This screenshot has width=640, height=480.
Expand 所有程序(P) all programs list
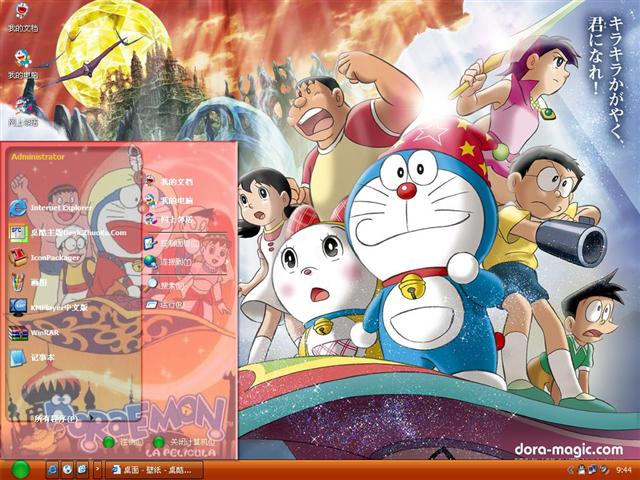[x=64, y=418]
